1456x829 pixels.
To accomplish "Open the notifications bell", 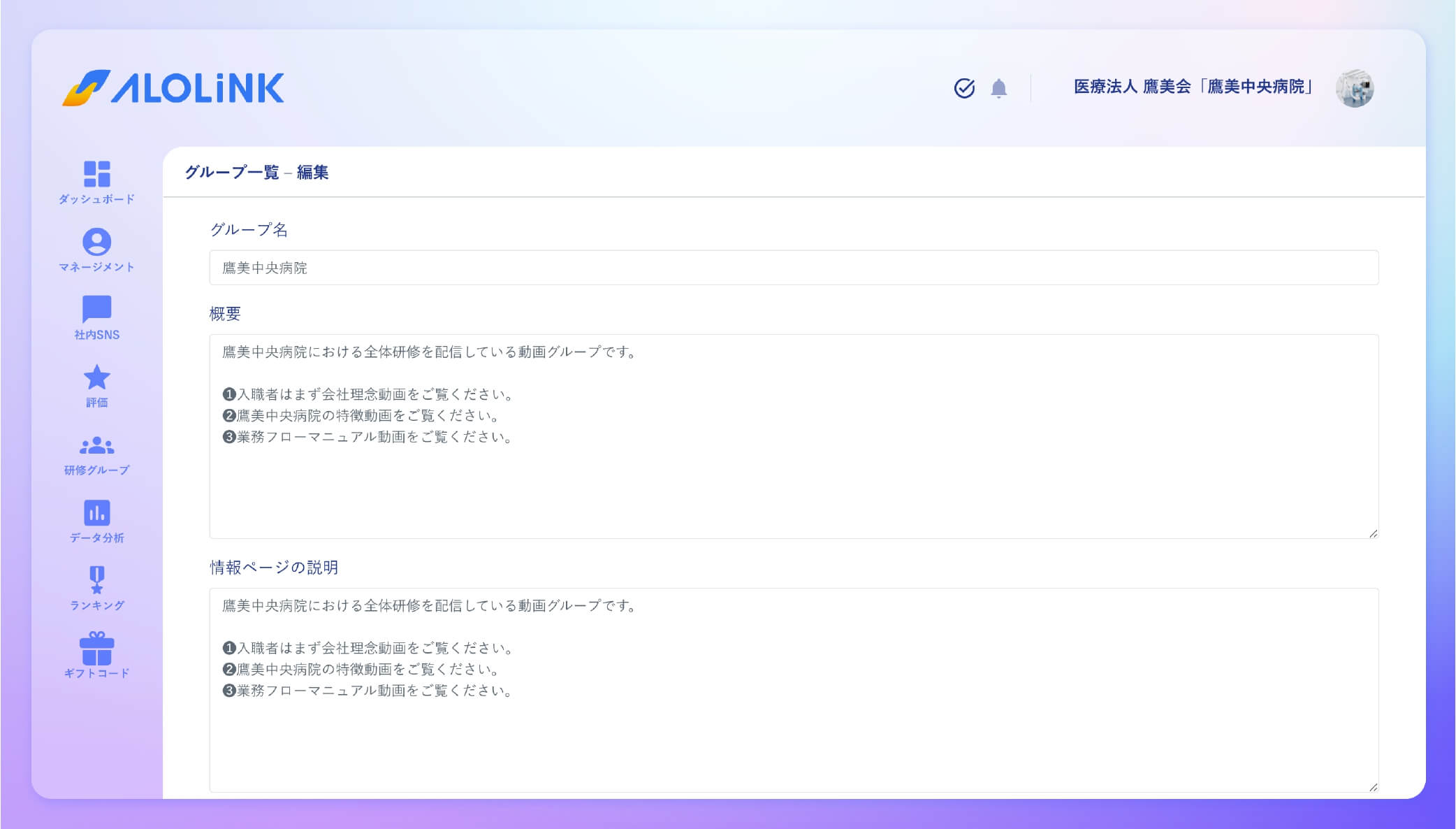I will point(998,89).
